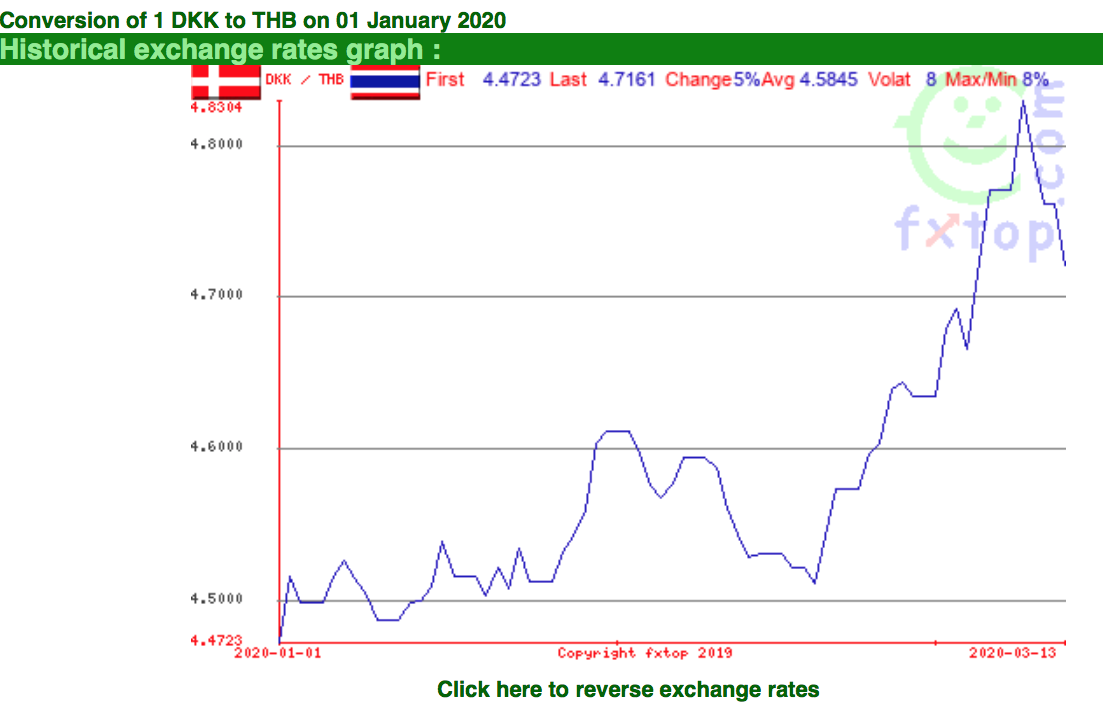The height and width of the screenshot is (716, 1103).
Task: Click the 'Copyright fxtop 2019' text
Action: coord(645,653)
